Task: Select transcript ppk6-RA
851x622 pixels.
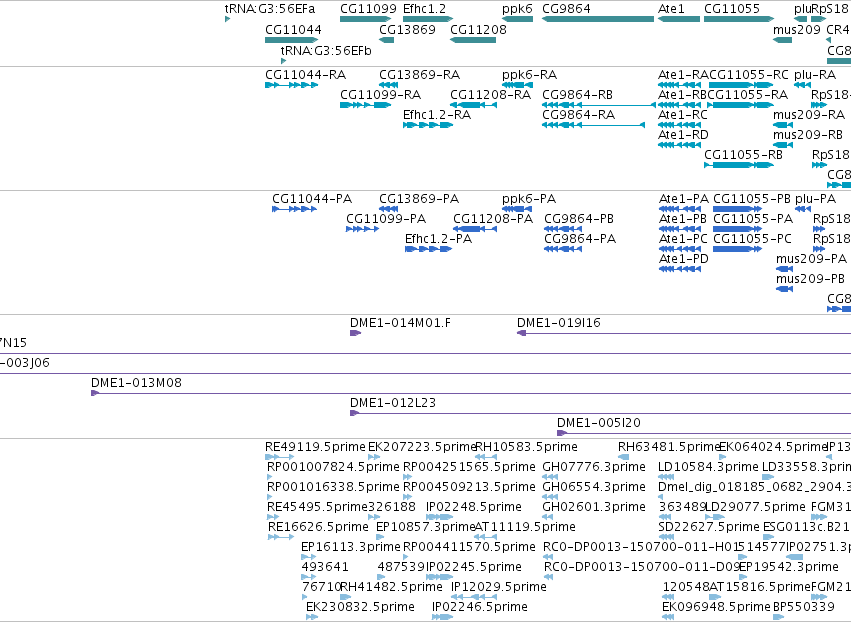Action: 517,85
